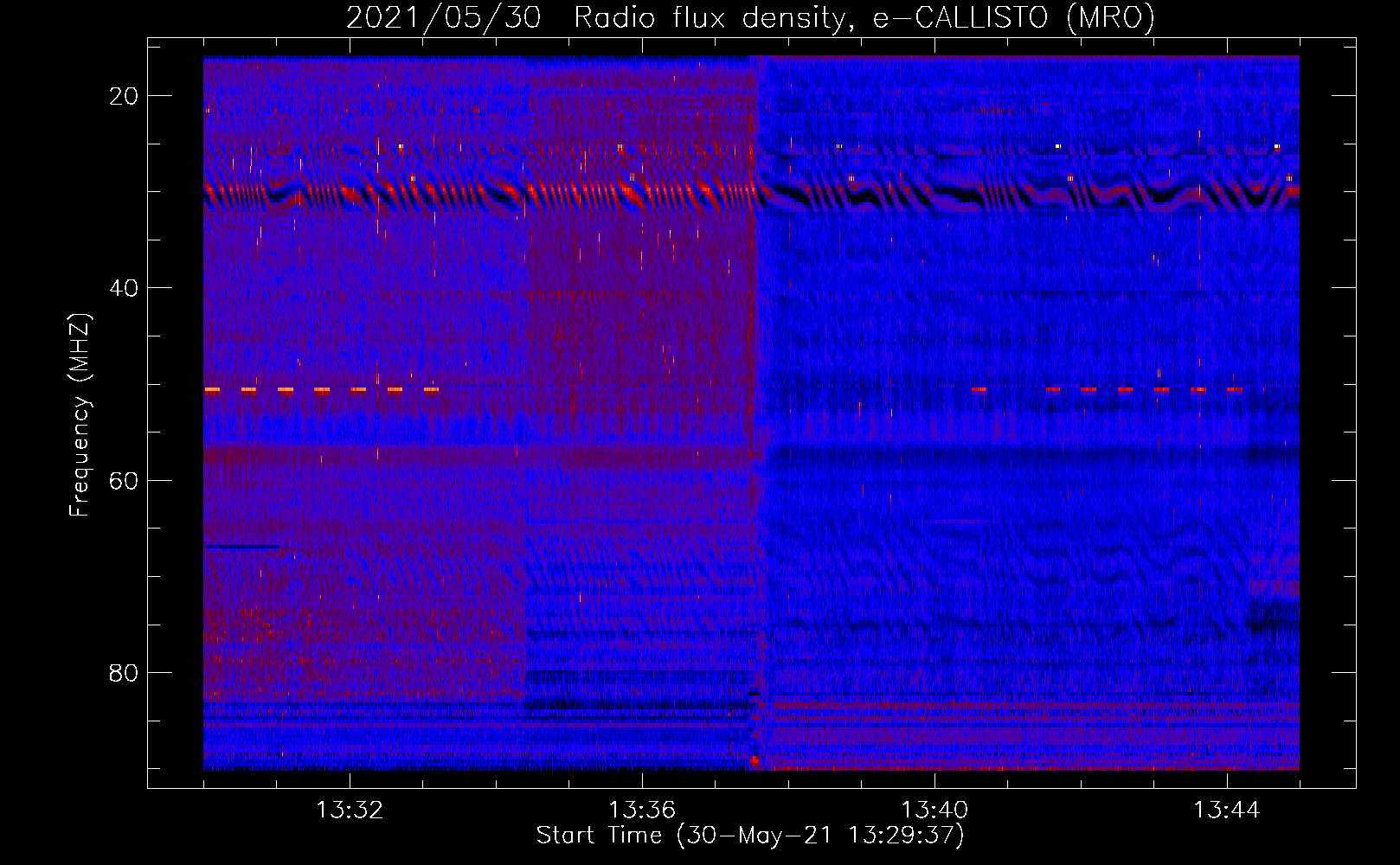The image size is (1400, 865).
Task: Click the 13:40 time tick label
Action: coord(934,811)
